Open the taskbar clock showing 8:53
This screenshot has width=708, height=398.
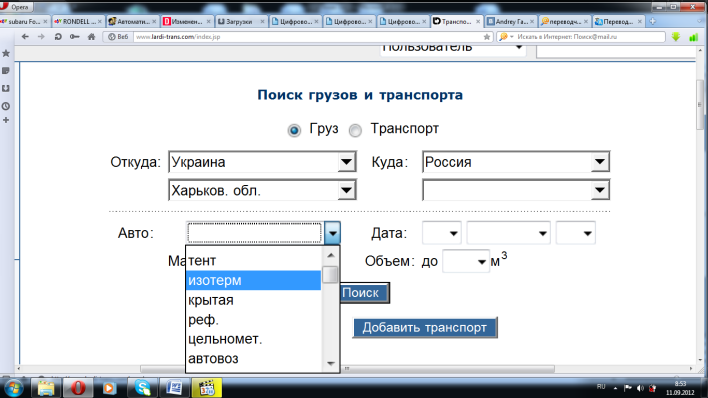pyautogui.click(x=680, y=389)
